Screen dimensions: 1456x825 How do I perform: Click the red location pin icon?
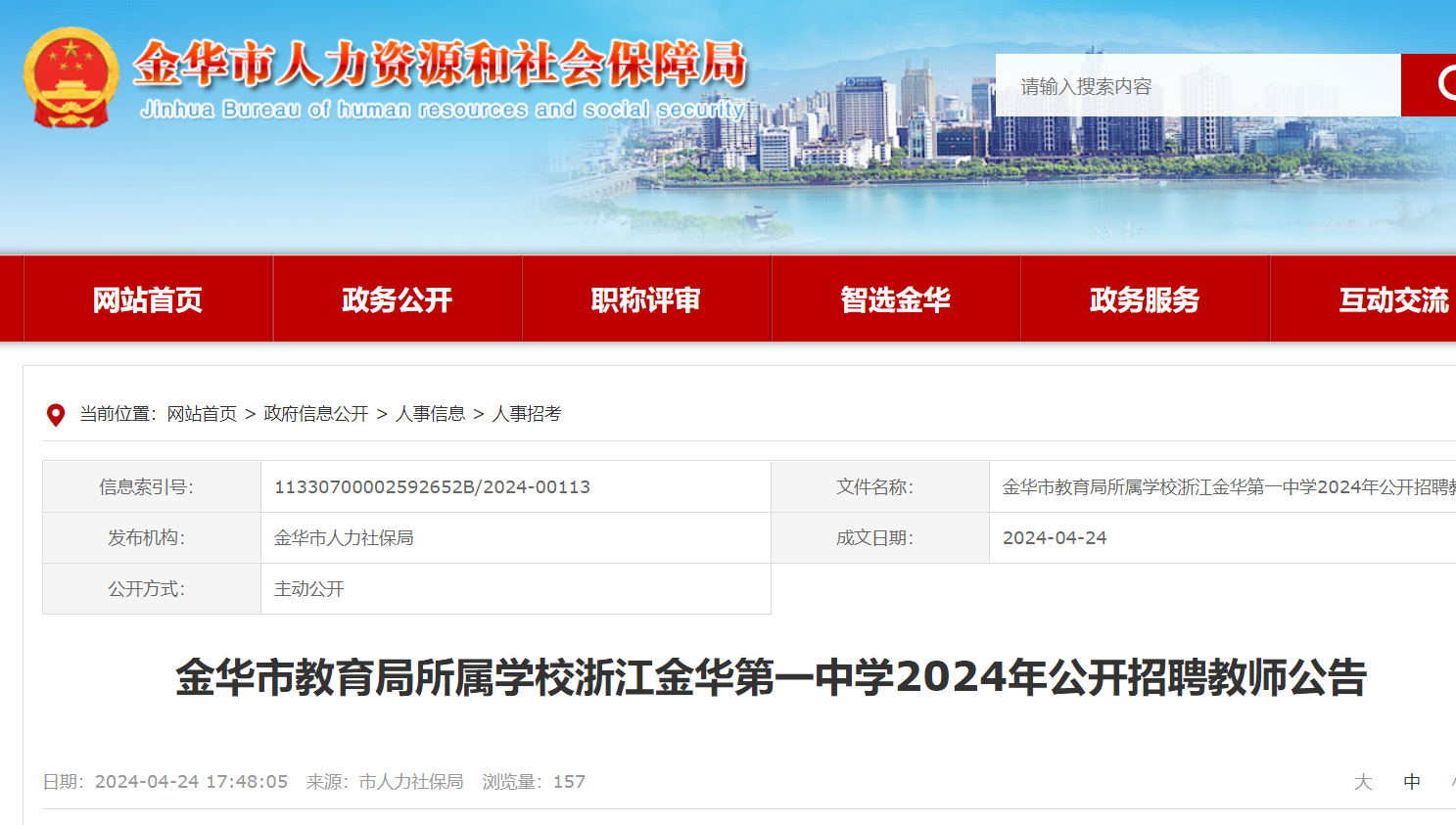pyautogui.click(x=56, y=415)
